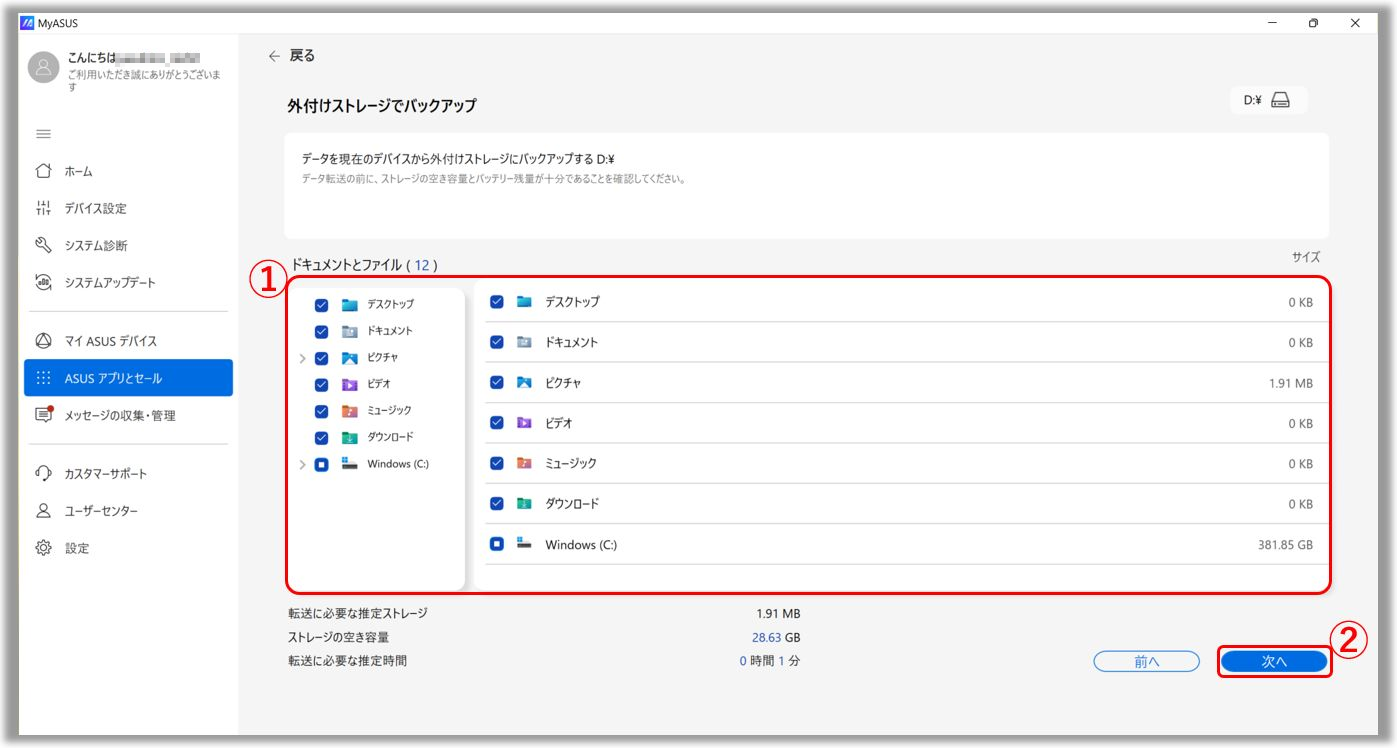Toggle Windows (C:) checkbox in the tree
1397x748 pixels.
click(x=321, y=464)
